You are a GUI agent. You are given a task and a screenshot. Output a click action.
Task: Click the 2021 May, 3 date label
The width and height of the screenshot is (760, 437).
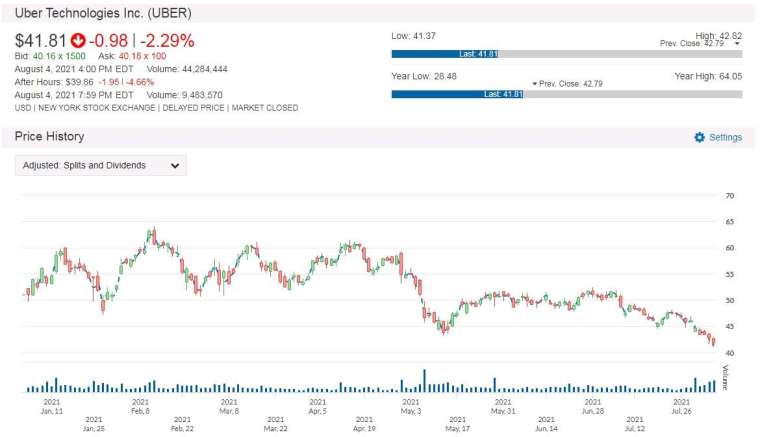point(411,406)
